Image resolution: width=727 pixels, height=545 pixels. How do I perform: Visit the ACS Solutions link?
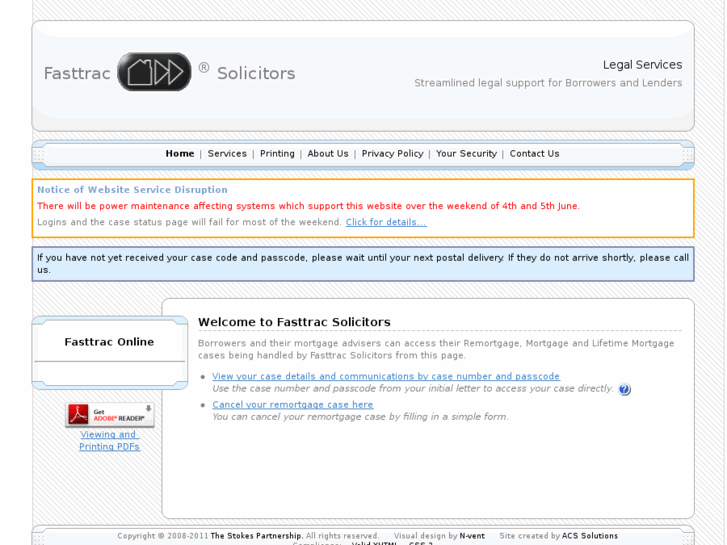(x=590, y=536)
